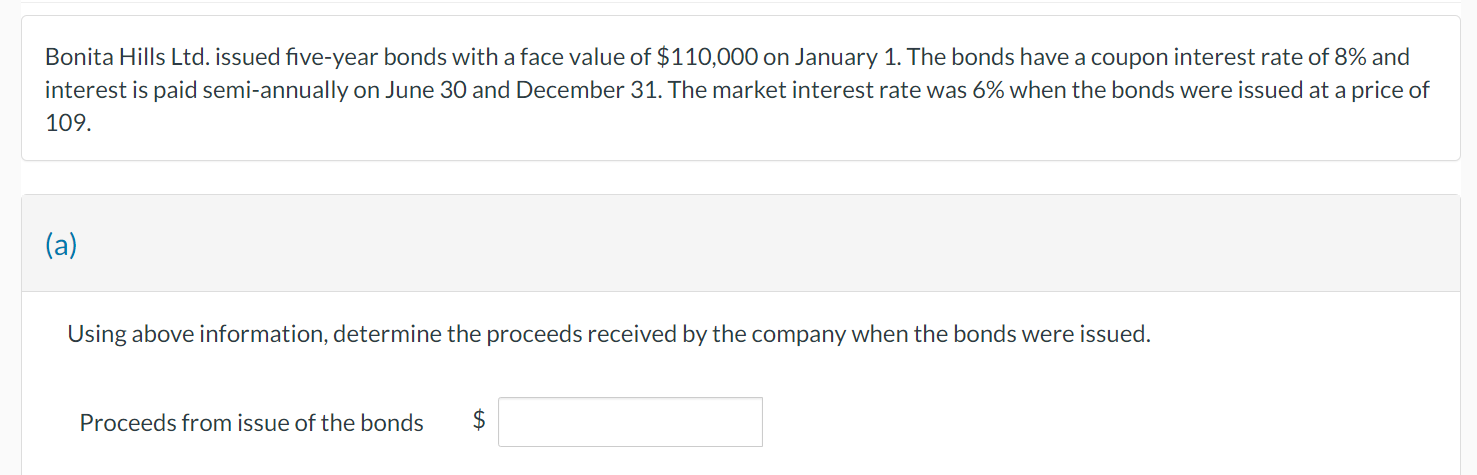1477x475 pixels.
Task: Click the grey header bar of part (a)
Action: 740,243
